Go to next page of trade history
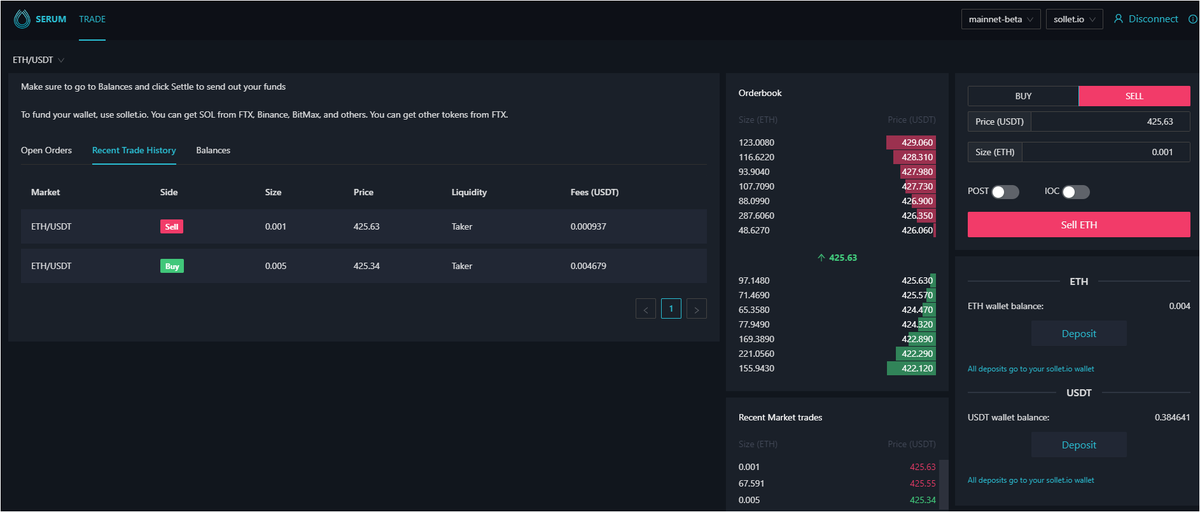The height and width of the screenshot is (512, 1200). pyautogui.click(x=696, y=309)
